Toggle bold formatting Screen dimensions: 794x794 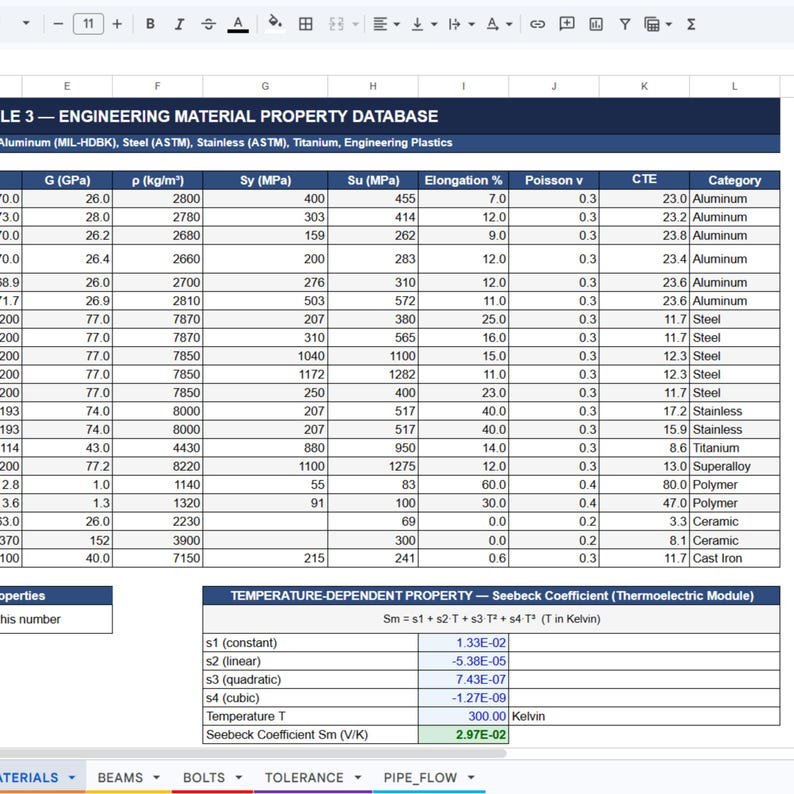point(150,24)
